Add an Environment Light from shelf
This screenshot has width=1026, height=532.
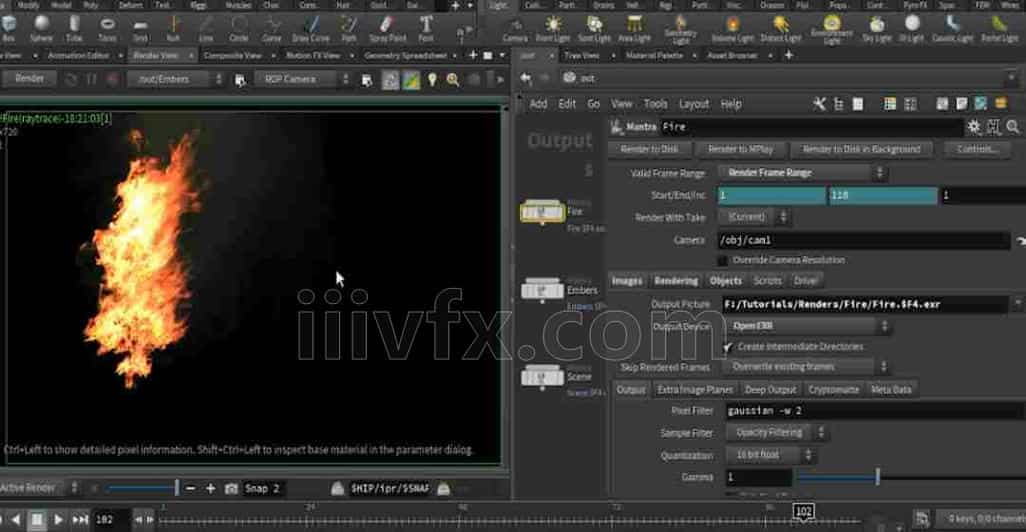tap(832, 29)
